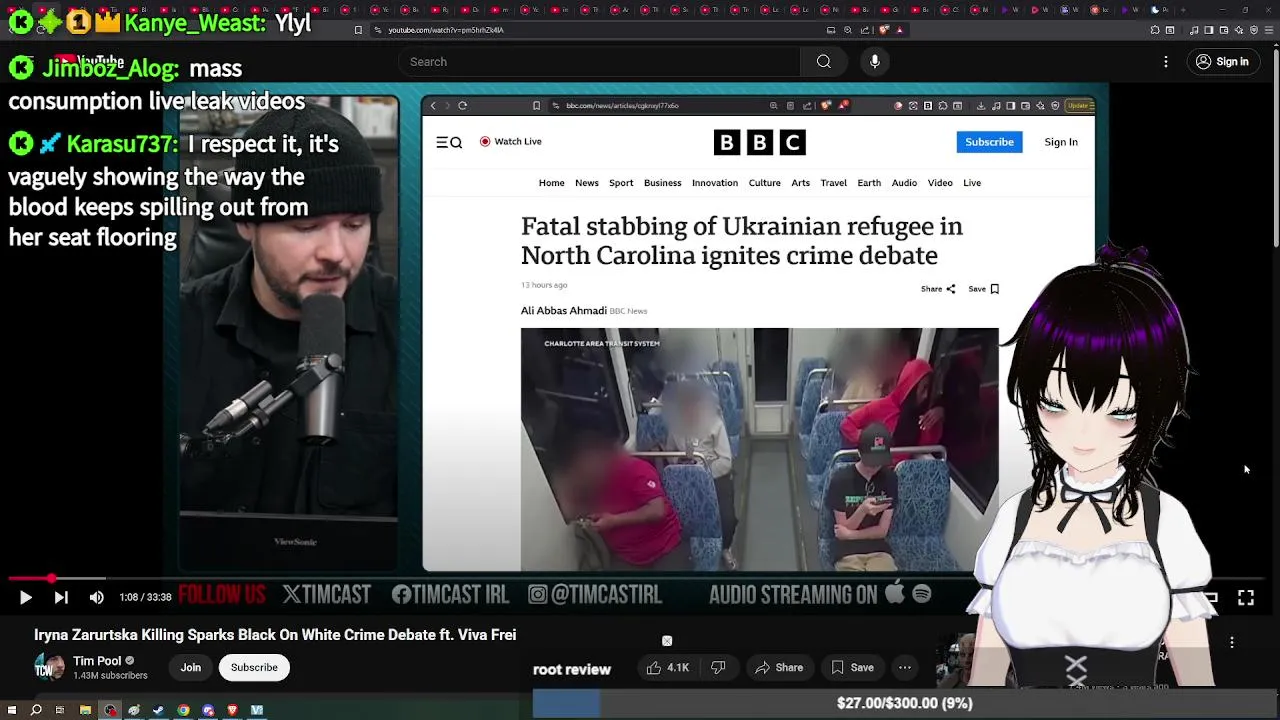Open Brave browser from taskbar
Screen dimensions: 1280x720
(232, 710)
